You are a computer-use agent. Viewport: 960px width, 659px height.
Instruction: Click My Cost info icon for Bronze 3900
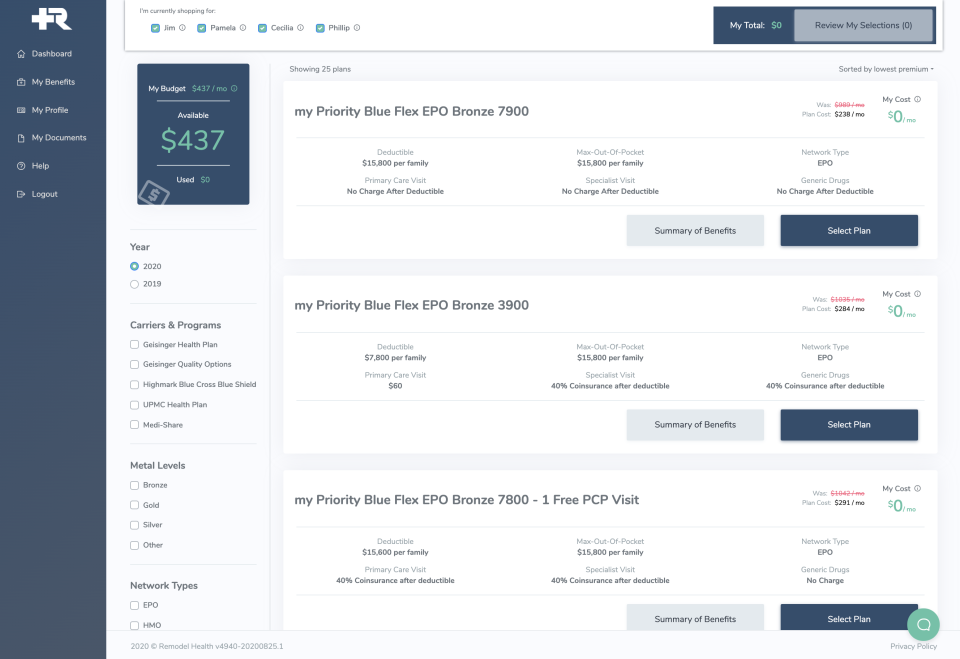tap(918, 294)
